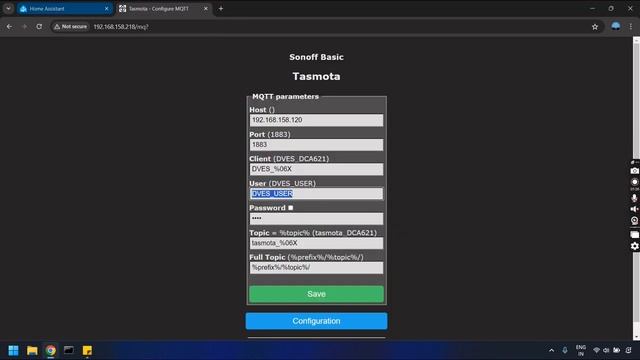Switch to the Home Assistant tab
640x360 pixels.
(65, 9)
